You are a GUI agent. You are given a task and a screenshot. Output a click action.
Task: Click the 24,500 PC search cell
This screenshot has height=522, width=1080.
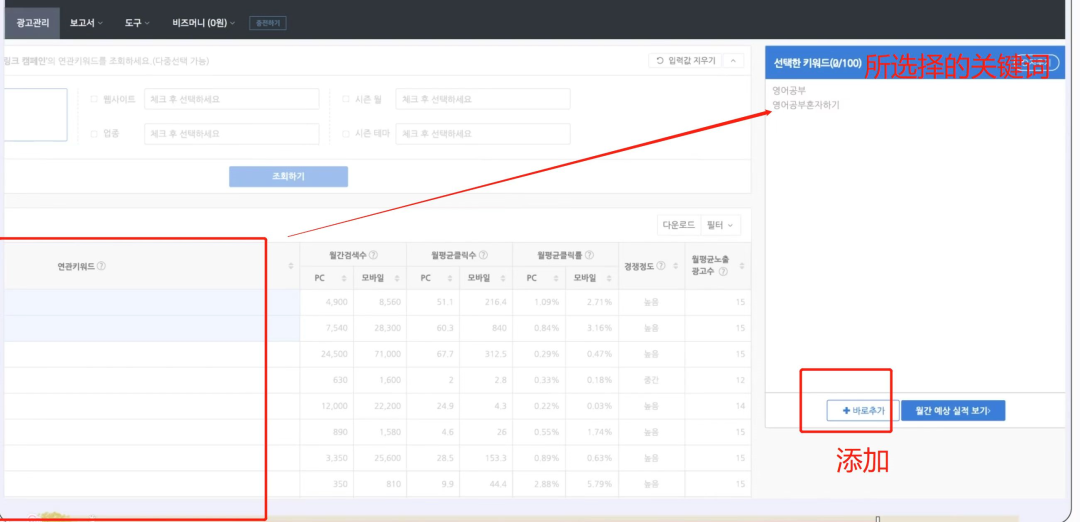(326, 354)
